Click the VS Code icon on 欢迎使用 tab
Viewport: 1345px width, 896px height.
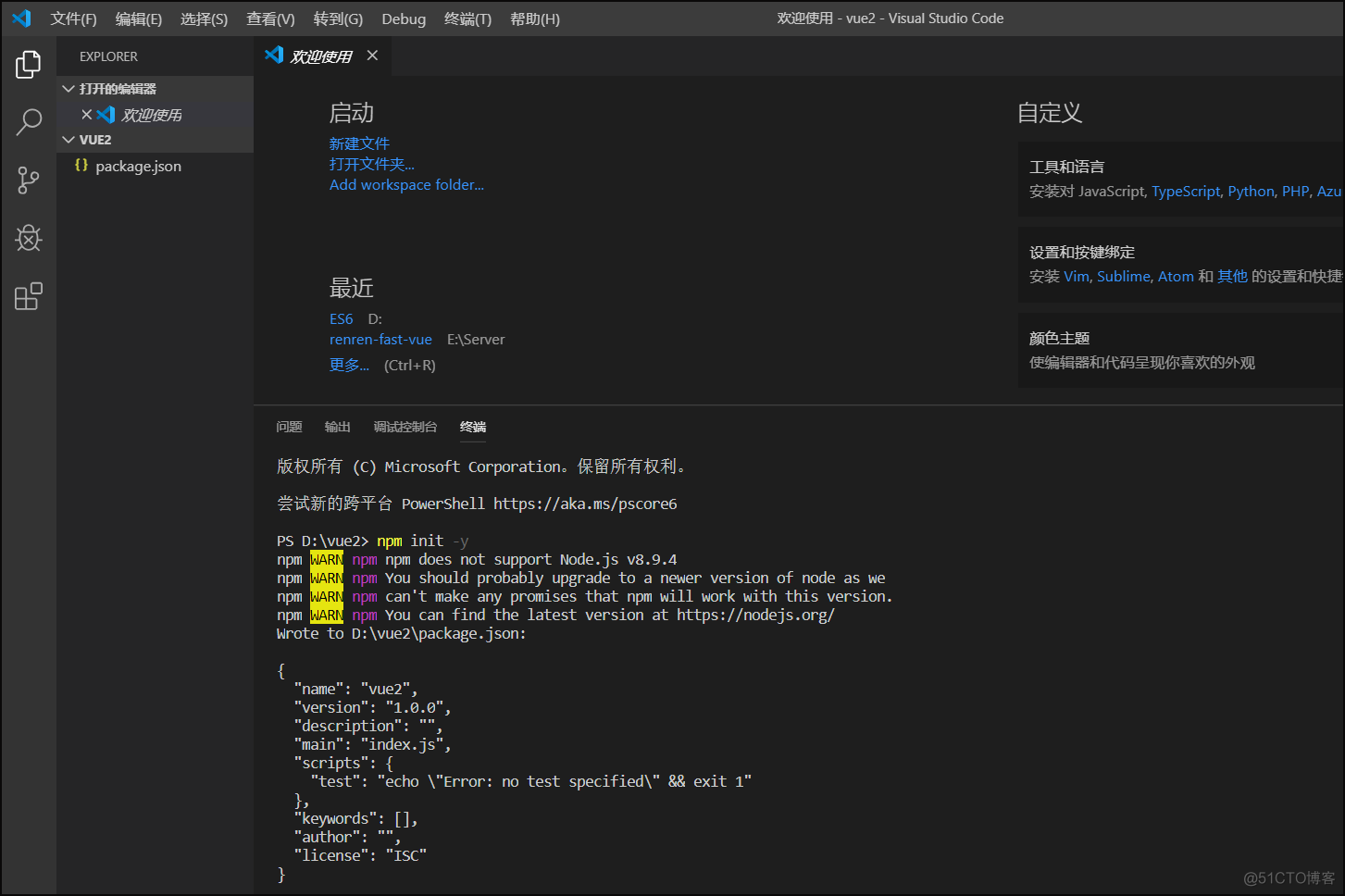[273, 55]
